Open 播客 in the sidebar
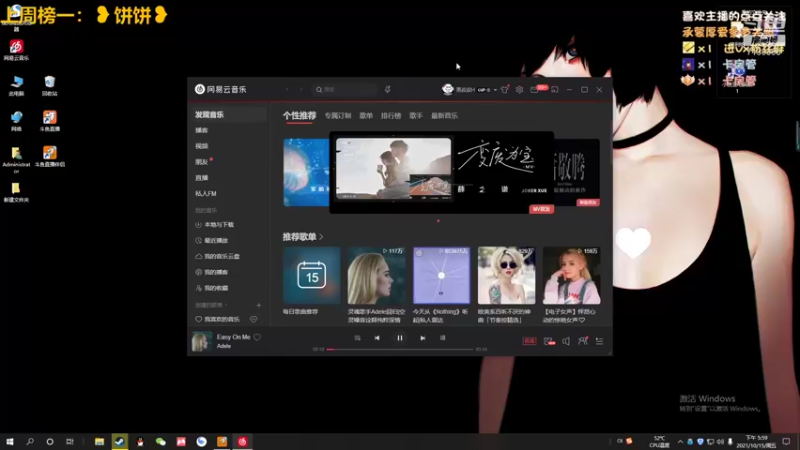This screenshot has height=450, width=800. pos(202,130)
